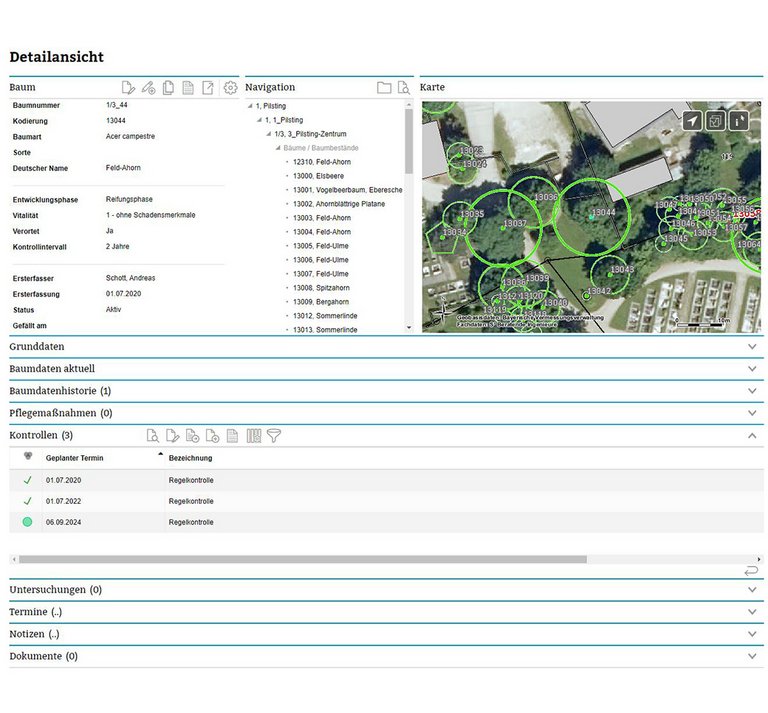Click the second document-plus icon in Kontrollen toolbar
The width and height of the screenshot is (768, 713).
(x=212, y=435)
